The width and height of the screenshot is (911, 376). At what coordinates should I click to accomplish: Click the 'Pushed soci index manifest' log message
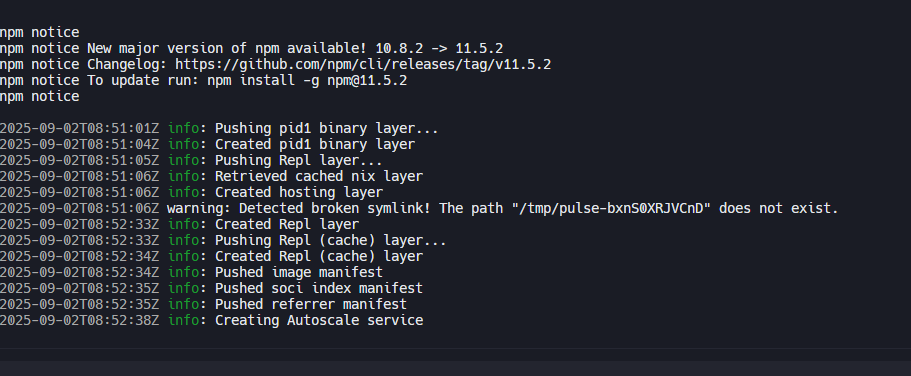point(319,288)
